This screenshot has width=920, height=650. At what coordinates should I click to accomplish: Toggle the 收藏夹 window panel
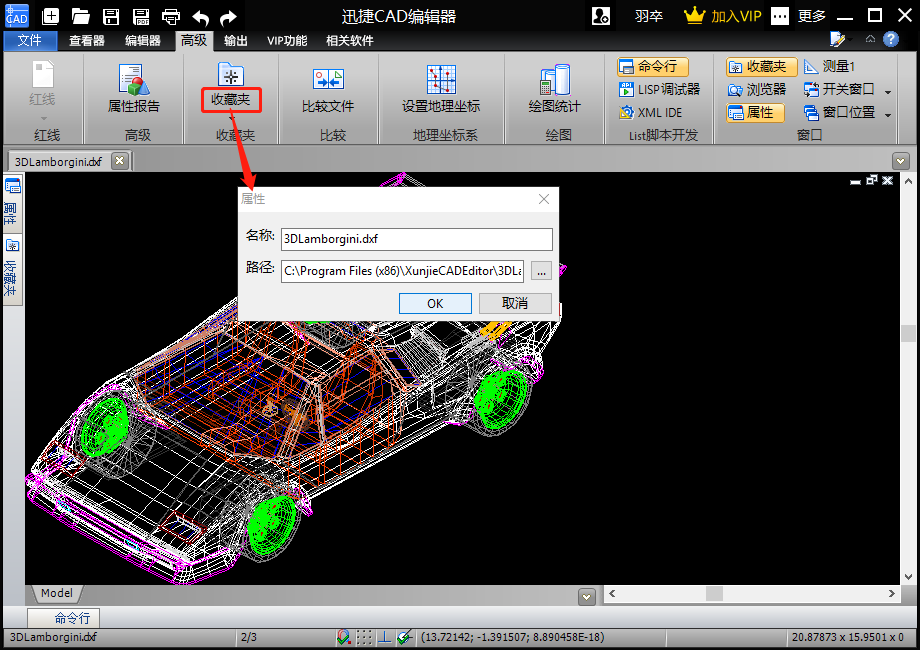pyautogui.click(x=762, y=66)
